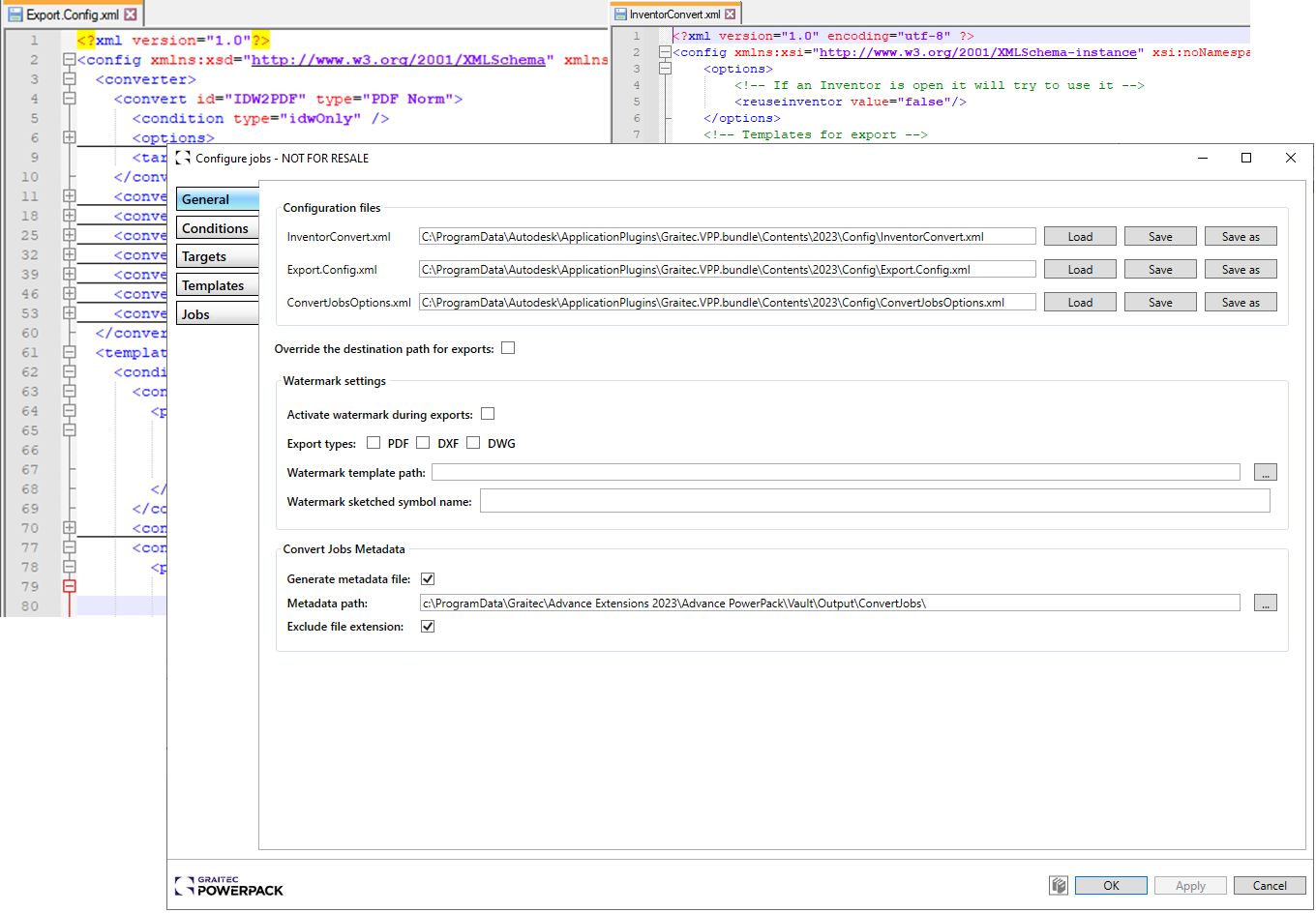This screenshot has width=1316, height=913.
Task: Load the InventorConvert.xml configuration file
Action: point(1080,236)
